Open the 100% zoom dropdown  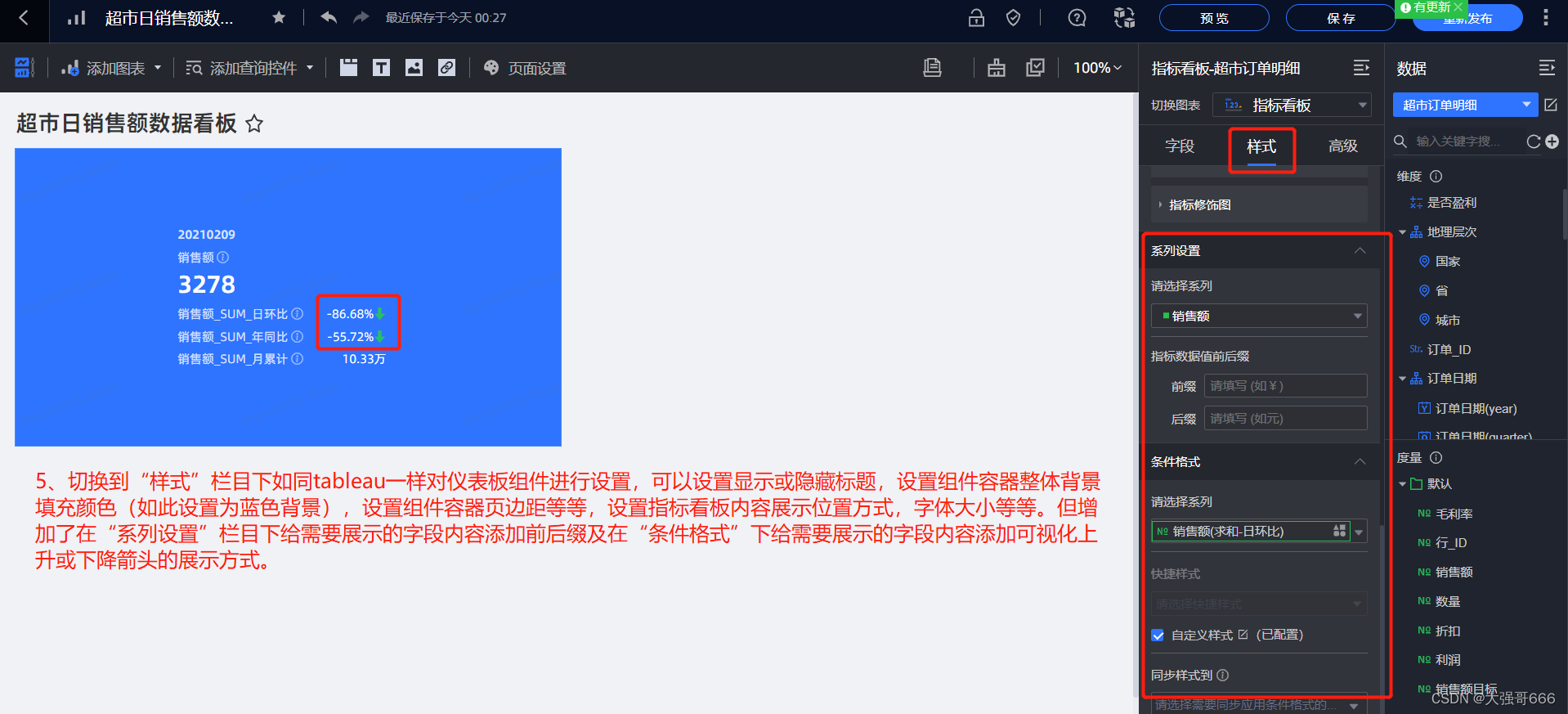click(1097, 68)
